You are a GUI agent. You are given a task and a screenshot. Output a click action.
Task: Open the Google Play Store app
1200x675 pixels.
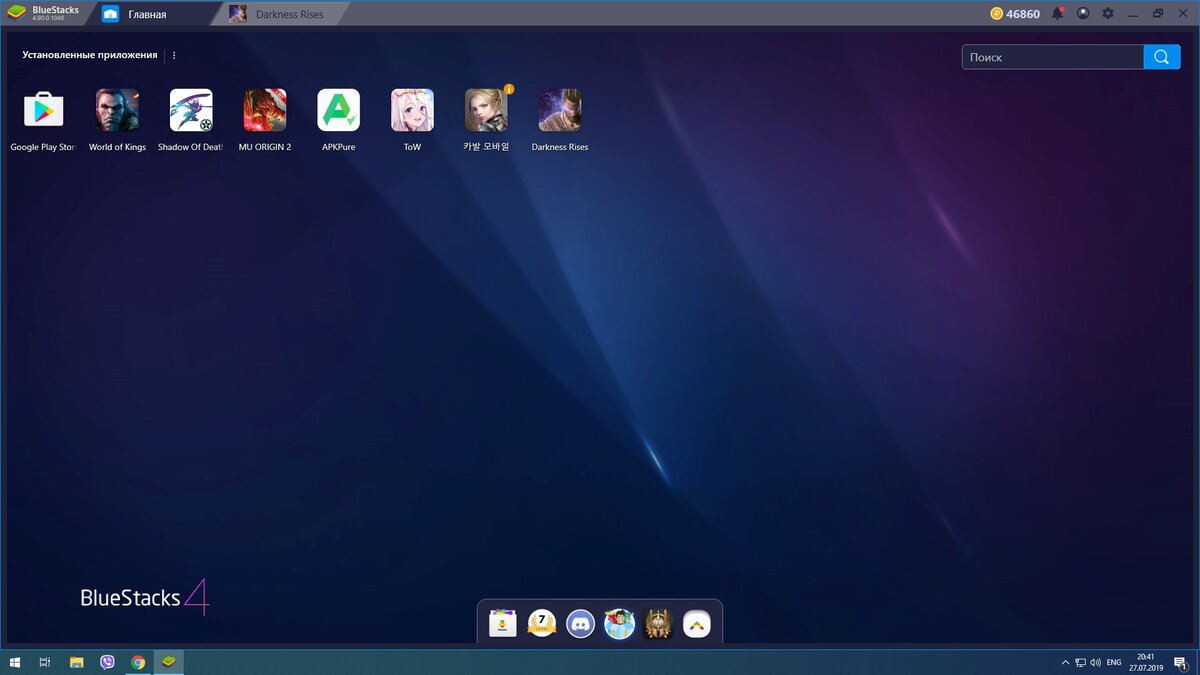(43, 110)
